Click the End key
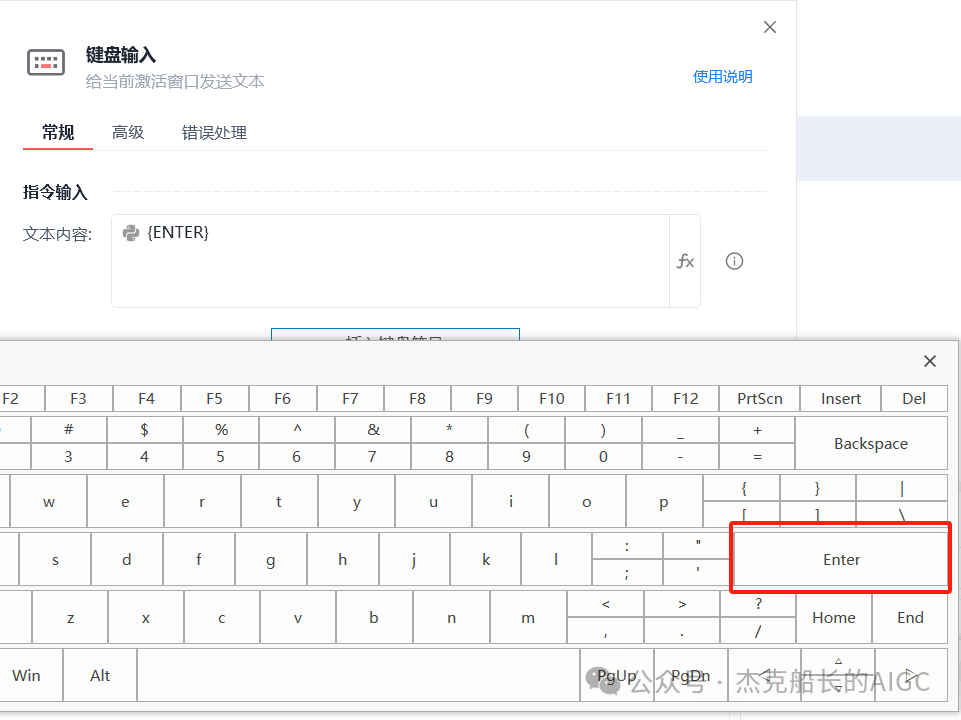 tap(910, 617)
